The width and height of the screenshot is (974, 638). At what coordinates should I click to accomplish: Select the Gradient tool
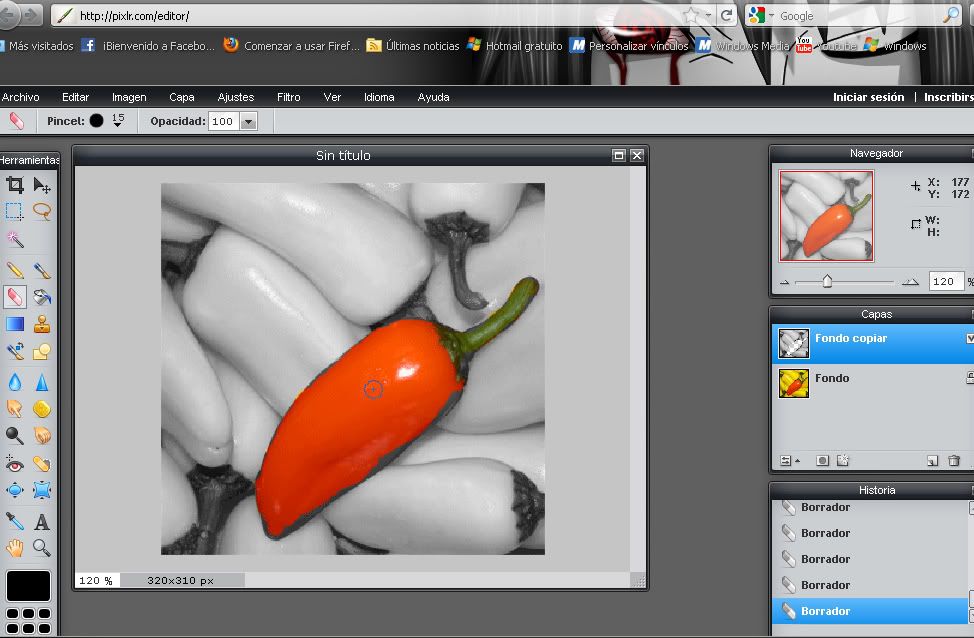(x=15, y=324)
